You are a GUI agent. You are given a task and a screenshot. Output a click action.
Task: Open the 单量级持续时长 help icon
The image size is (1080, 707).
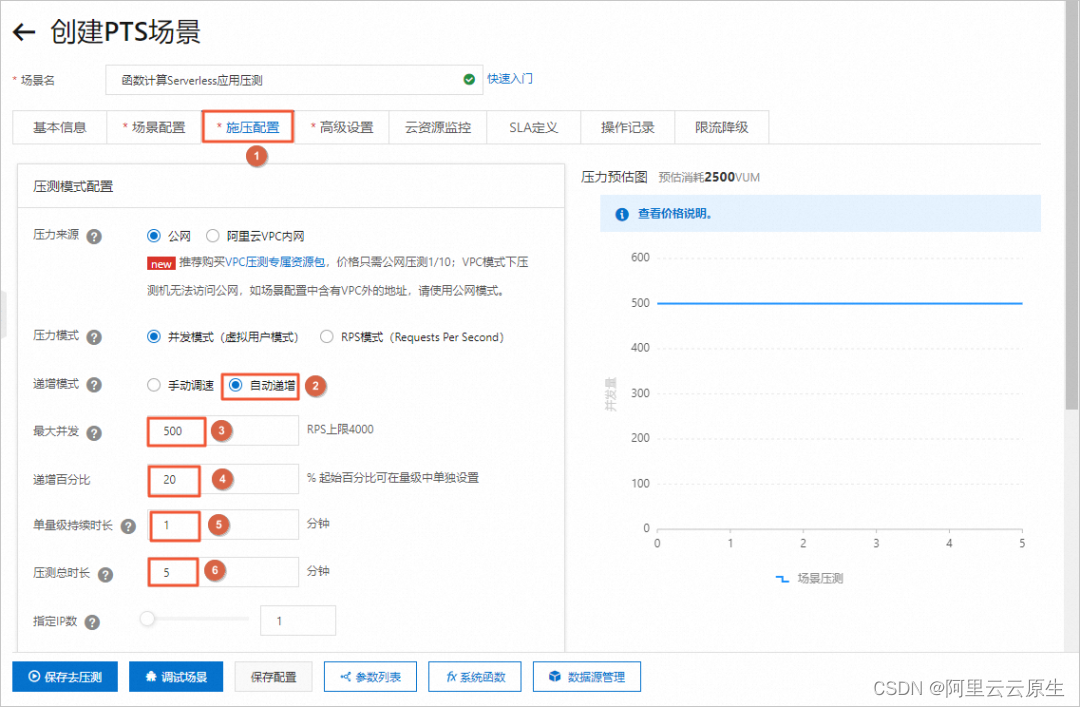(x=126, y=525)
